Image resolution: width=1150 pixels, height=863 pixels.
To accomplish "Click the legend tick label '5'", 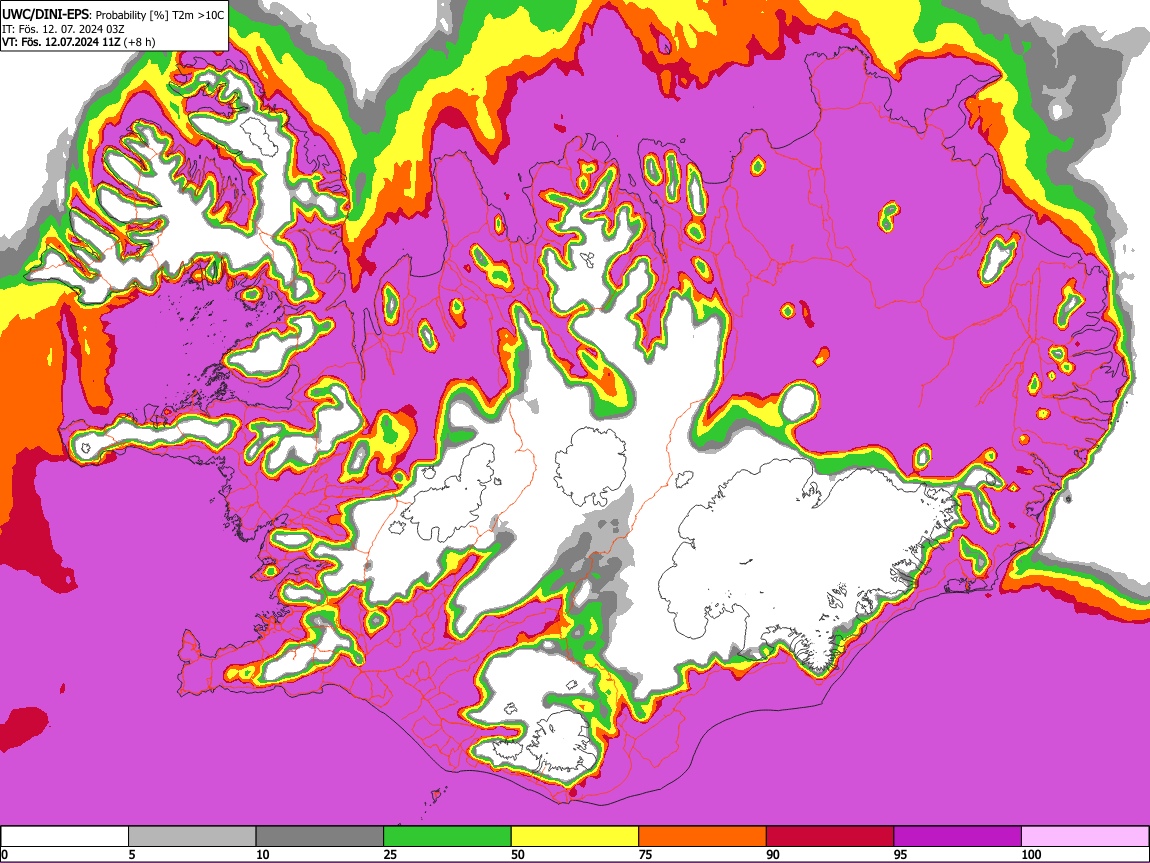I will [132, 854].
